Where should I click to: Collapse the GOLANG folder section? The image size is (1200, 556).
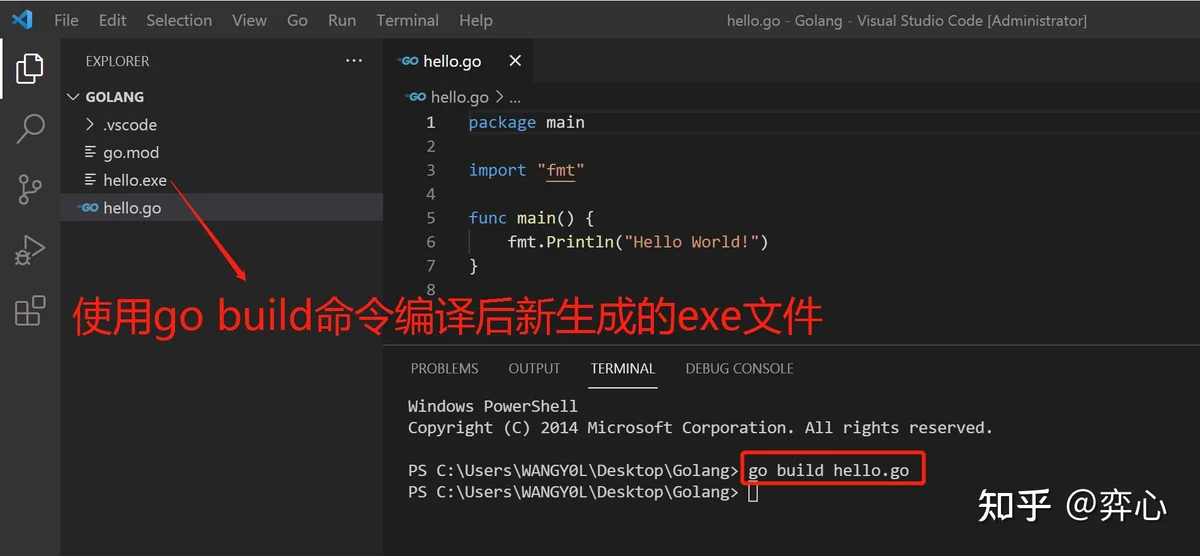click(x=73, y=97)
